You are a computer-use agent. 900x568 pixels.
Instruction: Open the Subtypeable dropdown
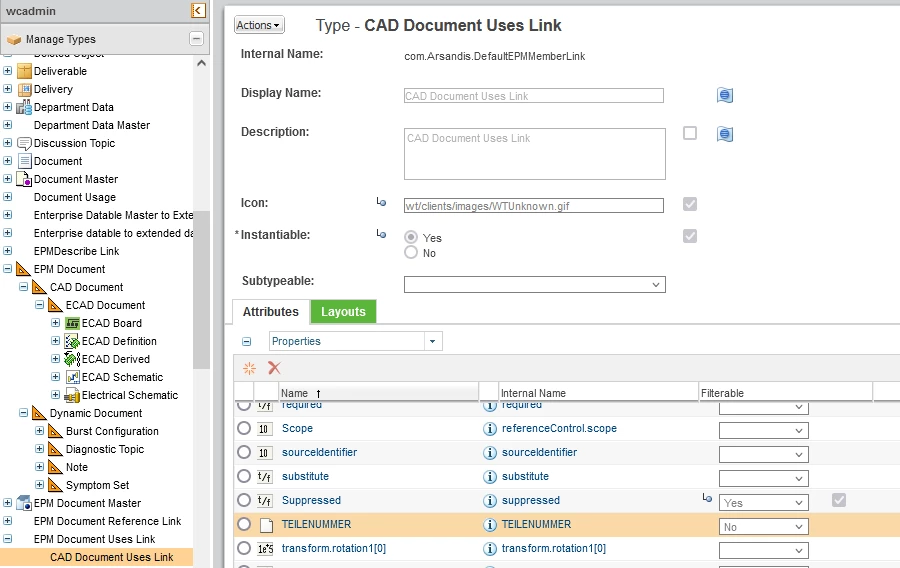click(x=534, y=285)
